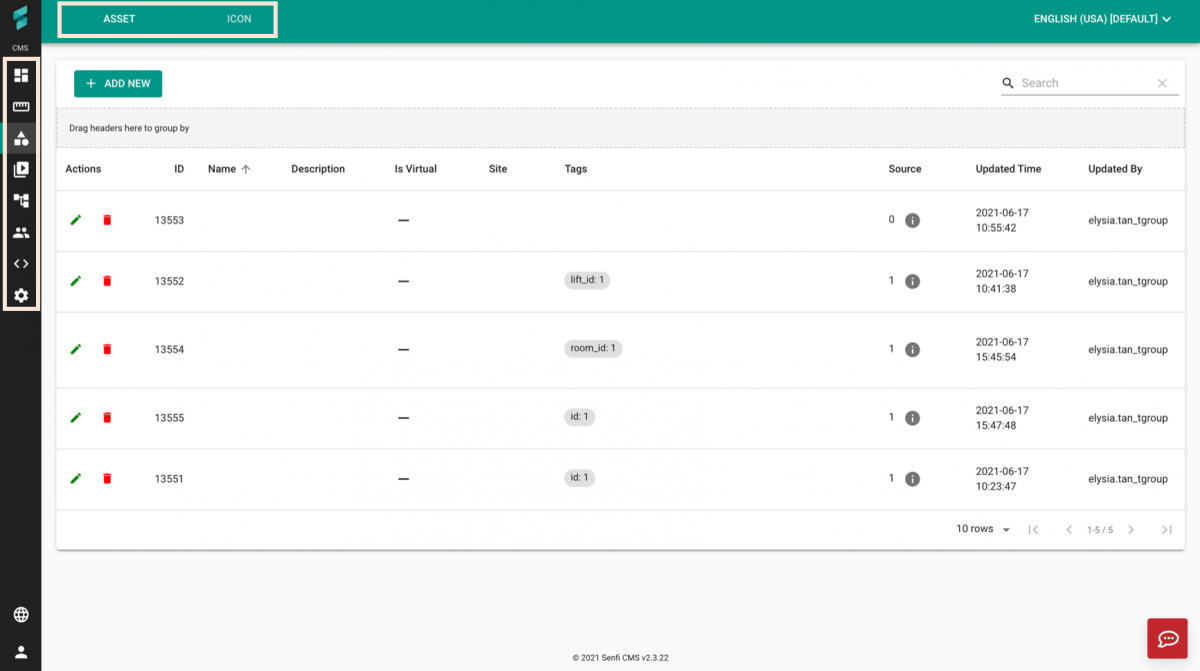
Task: Open the ENGLISH (USA) language dropdown
Action: (x=1101, y=18)
